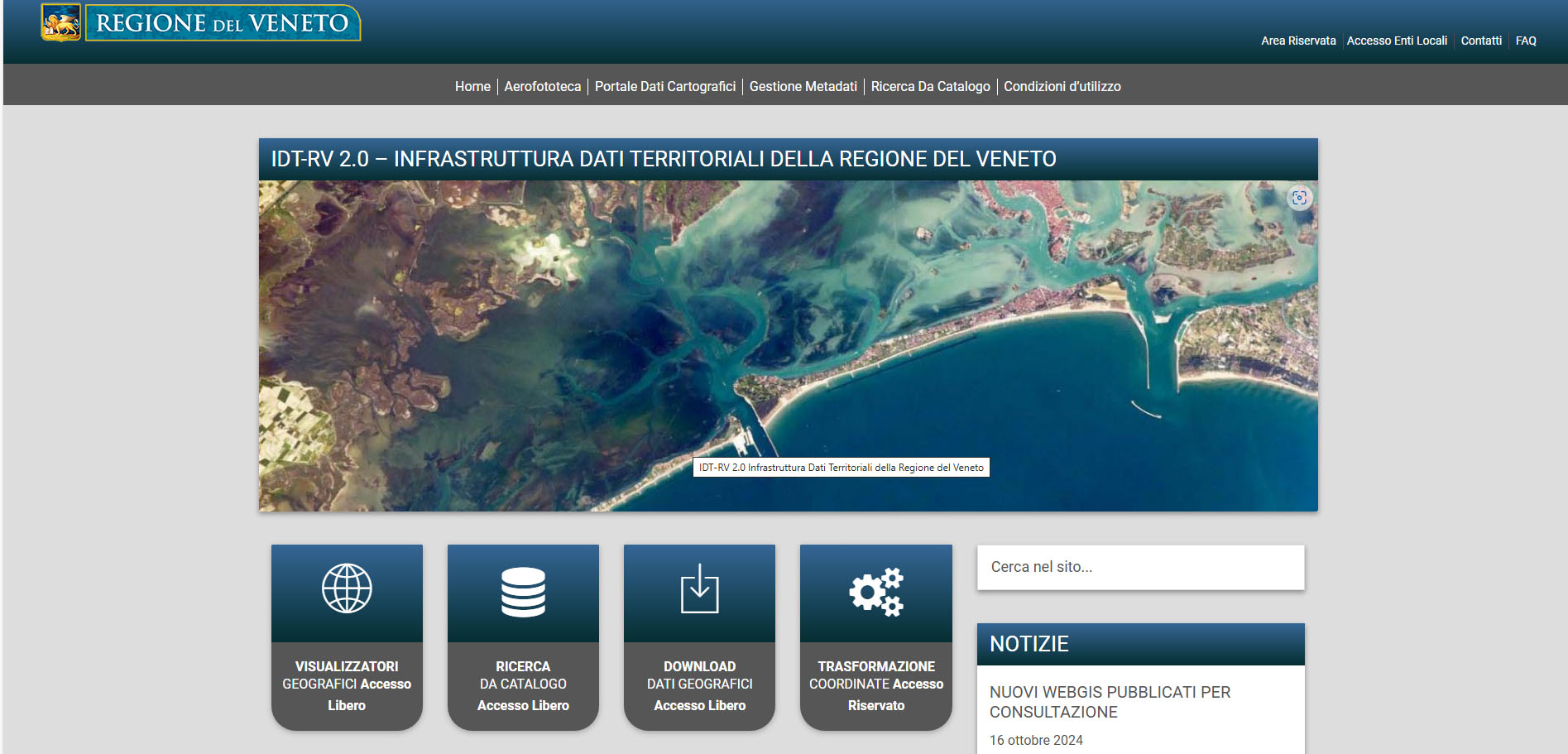Click the Regione del Veneto lion logo
This screenshot has height=754, width=1568.
61,22
